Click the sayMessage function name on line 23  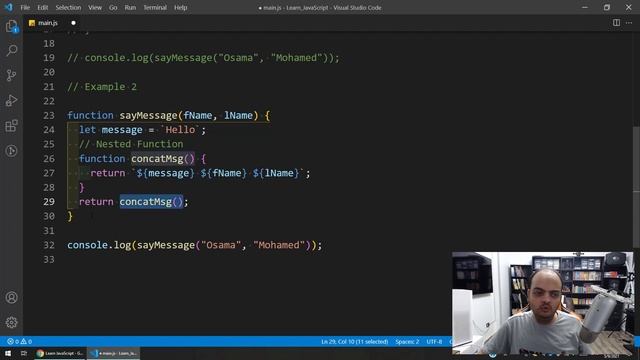[x=149, y=116]
